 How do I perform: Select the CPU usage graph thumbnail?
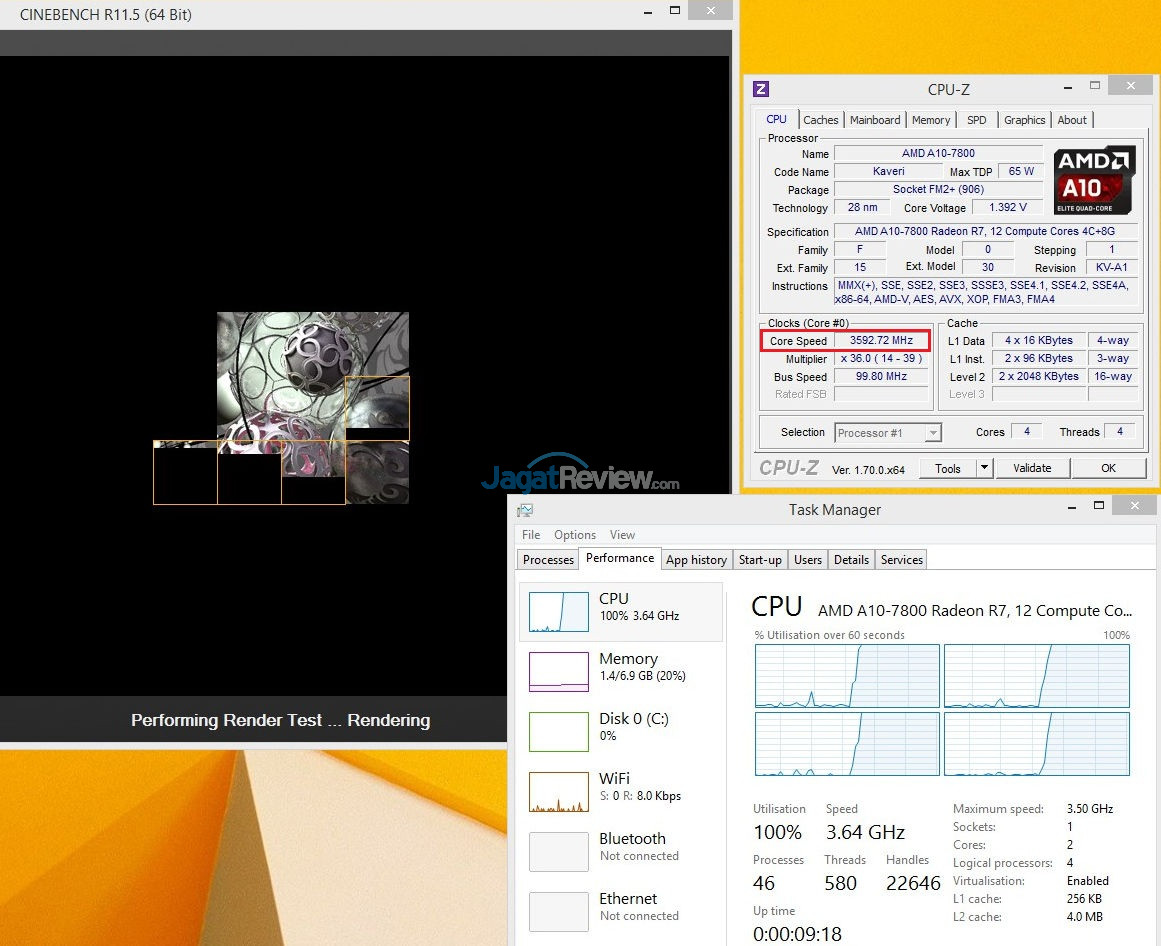(558, 611)
